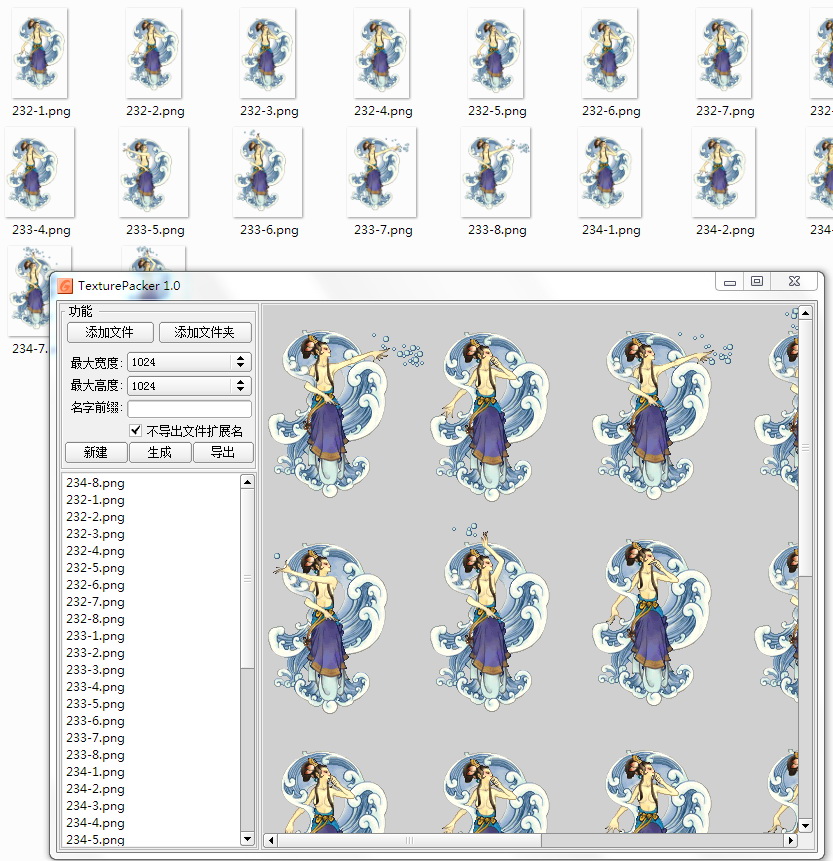Select 232-7.png thumbnail in the folder window

724,53
